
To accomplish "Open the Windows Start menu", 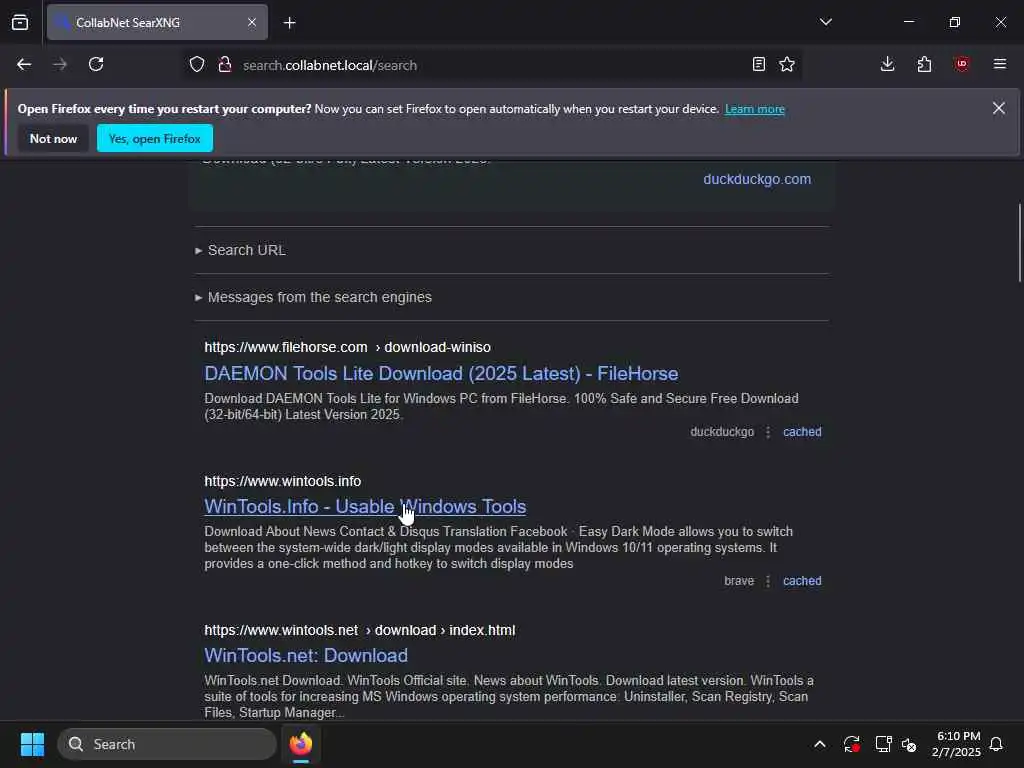I will [x=32, y=744].
